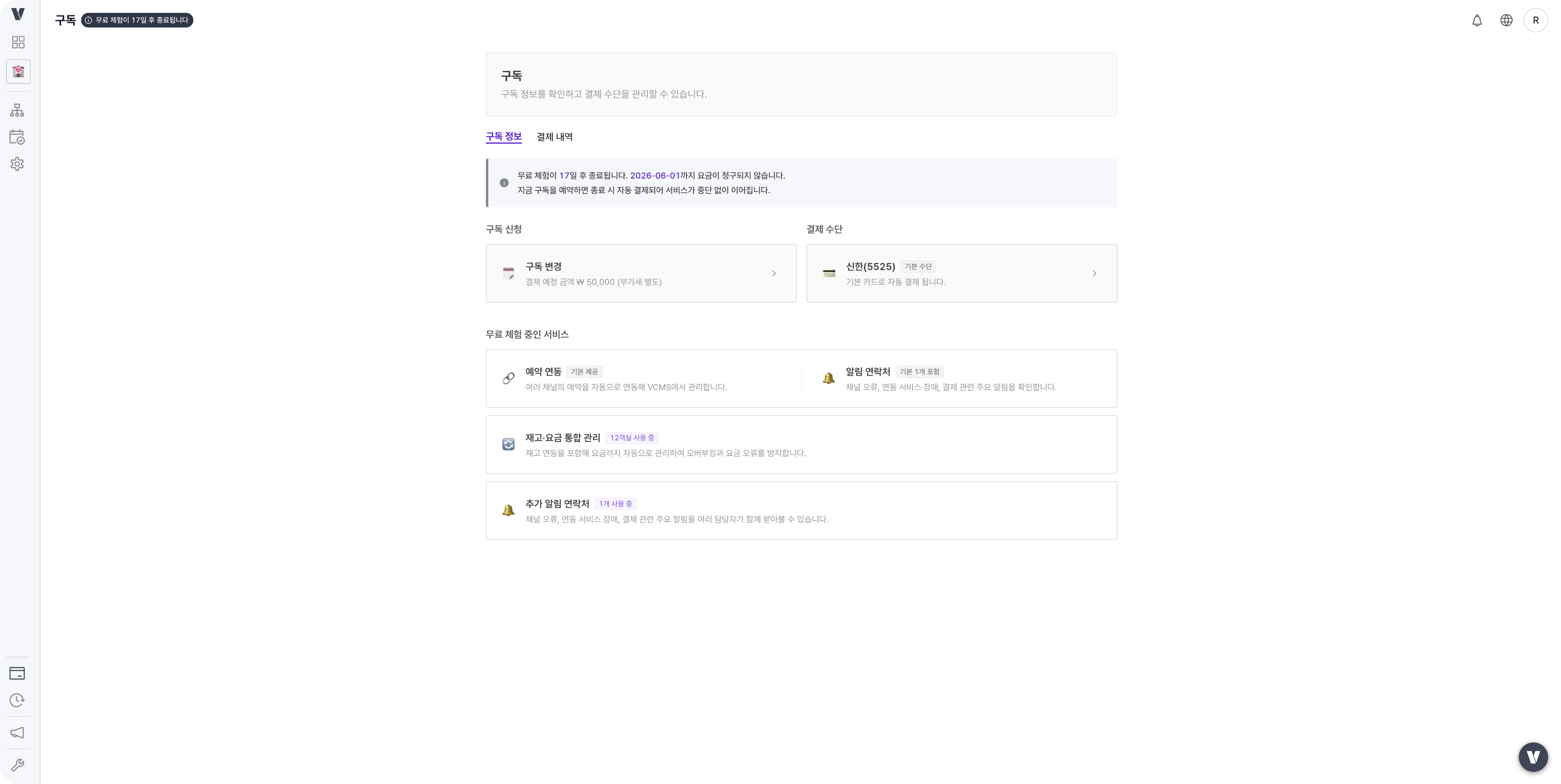
Task: Click the 구독 신청 section heading
Action: 503,229
